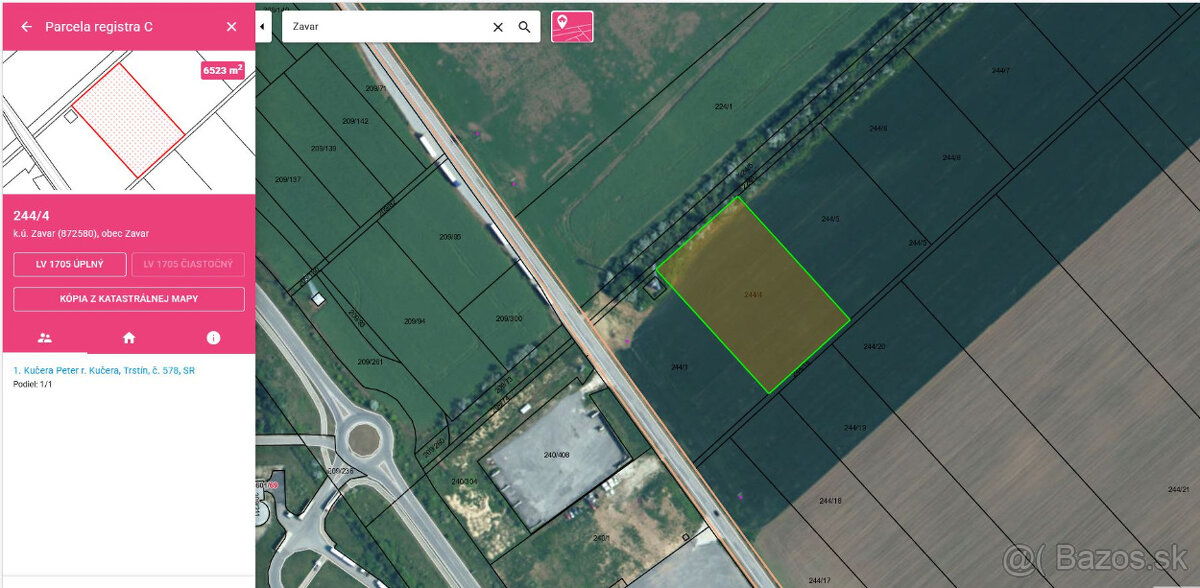Open the LV 1705 ÚPLNÝ document

coord(70,264)
